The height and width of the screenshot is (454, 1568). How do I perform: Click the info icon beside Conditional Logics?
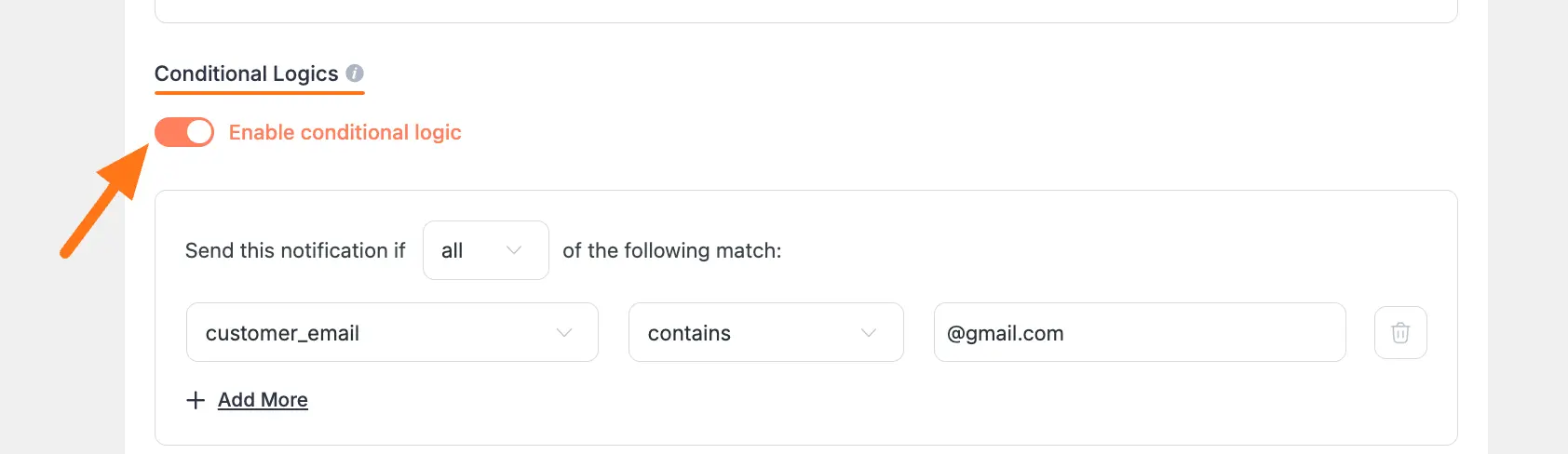coord(355,73)
